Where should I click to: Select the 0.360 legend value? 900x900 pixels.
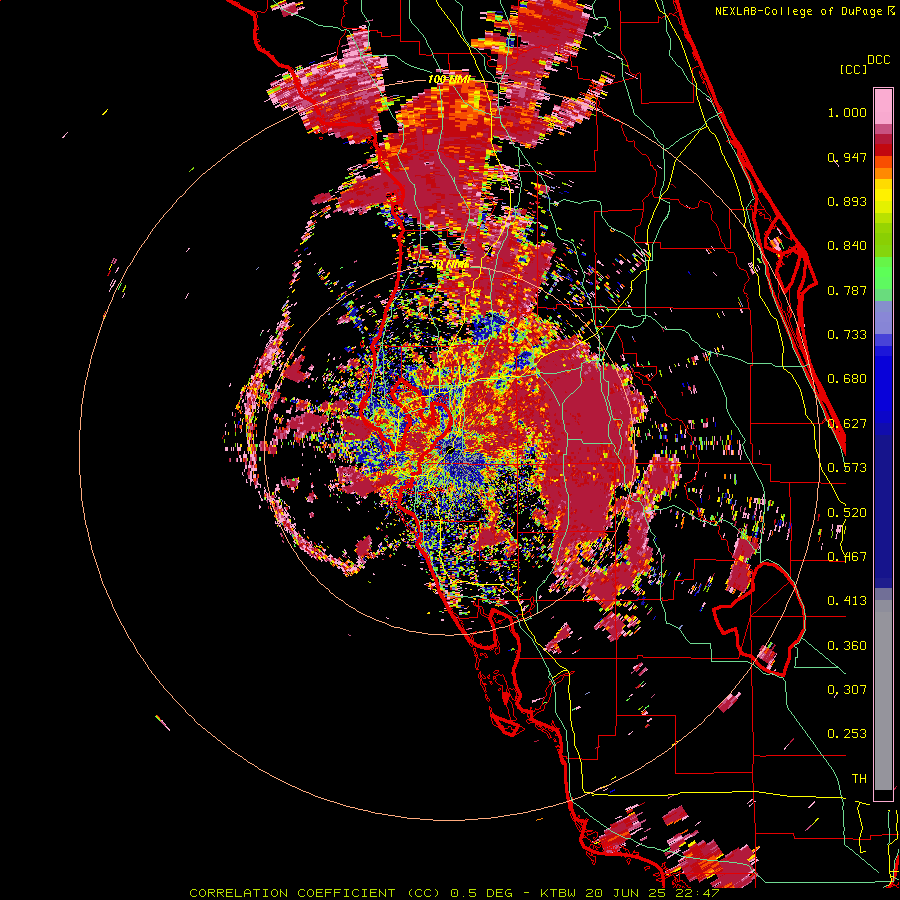point(847,646)
